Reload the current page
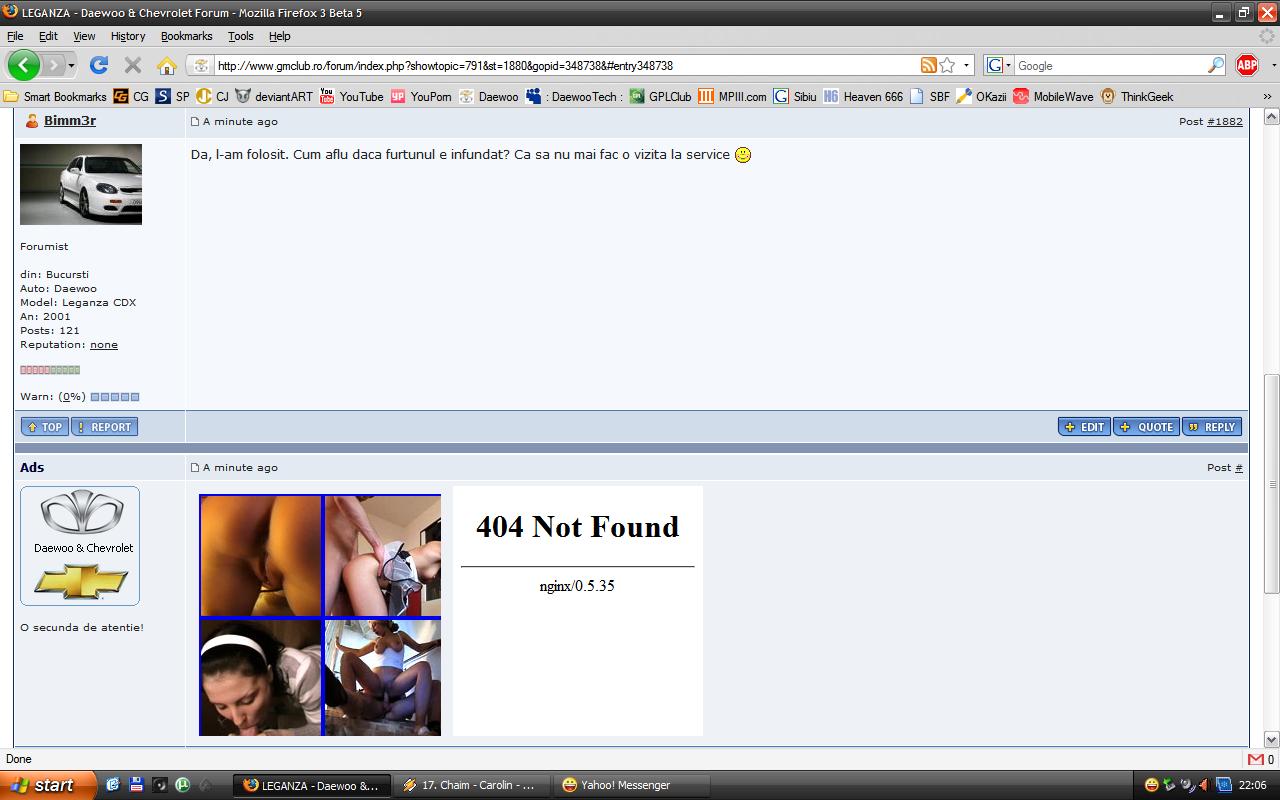1280x800 pixels. (98, 65)
